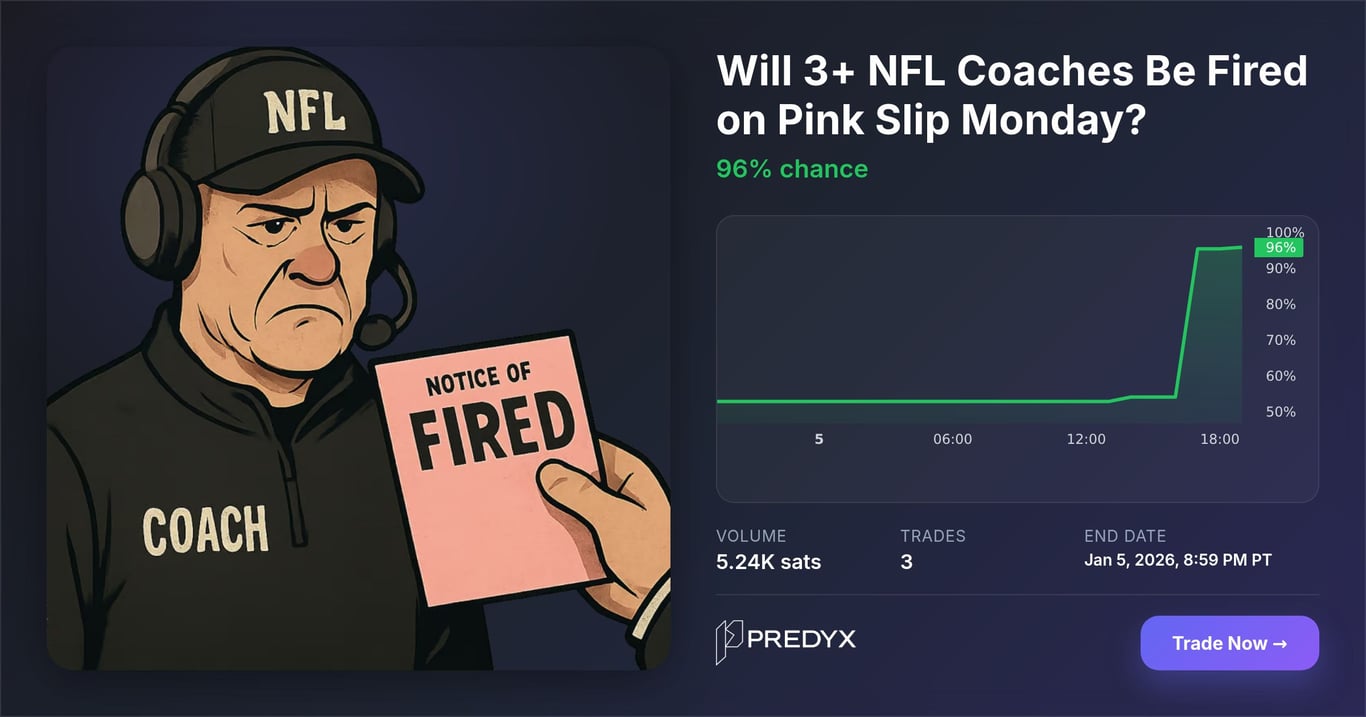Click the PREDYX brand name text
Screen dimensions: 1366x717
pyautogui.click(x=802, y=639)
